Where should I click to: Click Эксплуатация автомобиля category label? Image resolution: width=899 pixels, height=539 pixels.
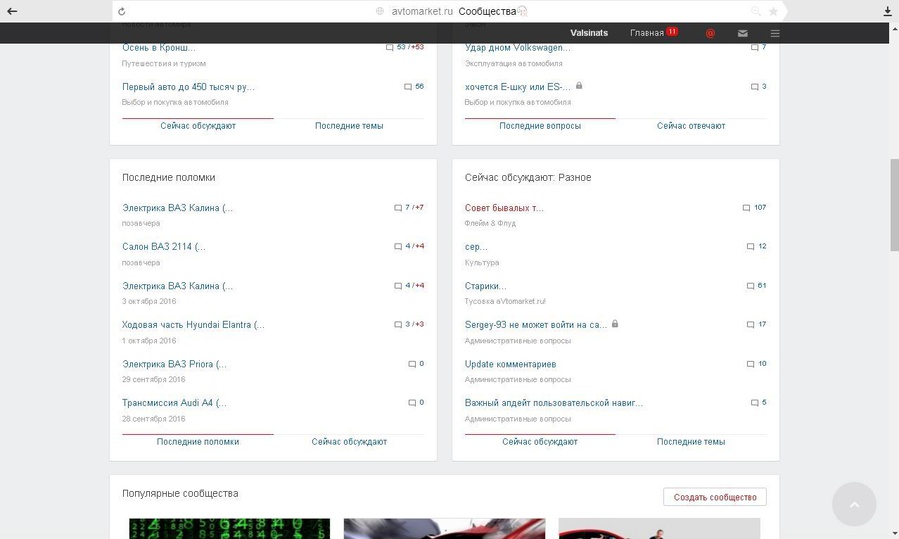click(x=514, y=64)
